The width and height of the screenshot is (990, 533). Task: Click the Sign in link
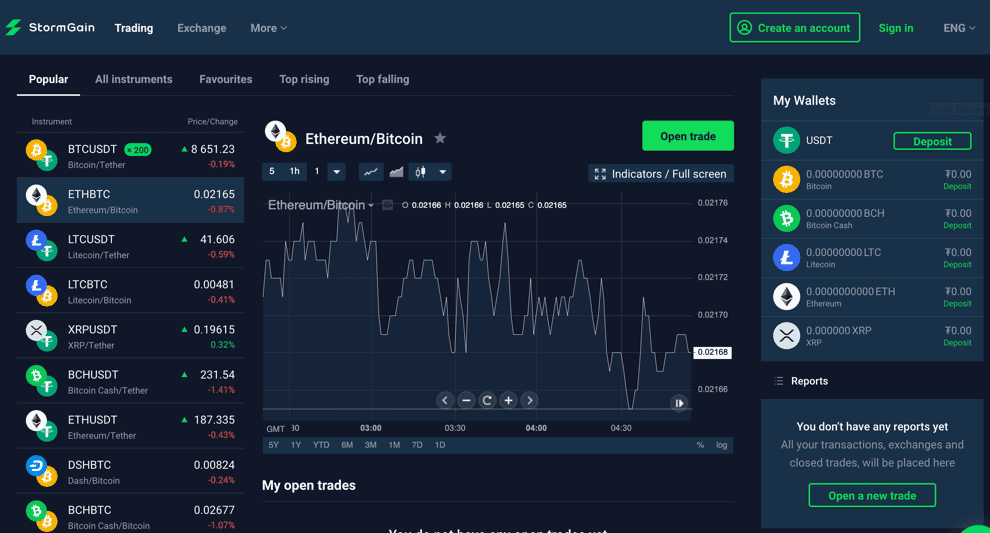point(896,28)
